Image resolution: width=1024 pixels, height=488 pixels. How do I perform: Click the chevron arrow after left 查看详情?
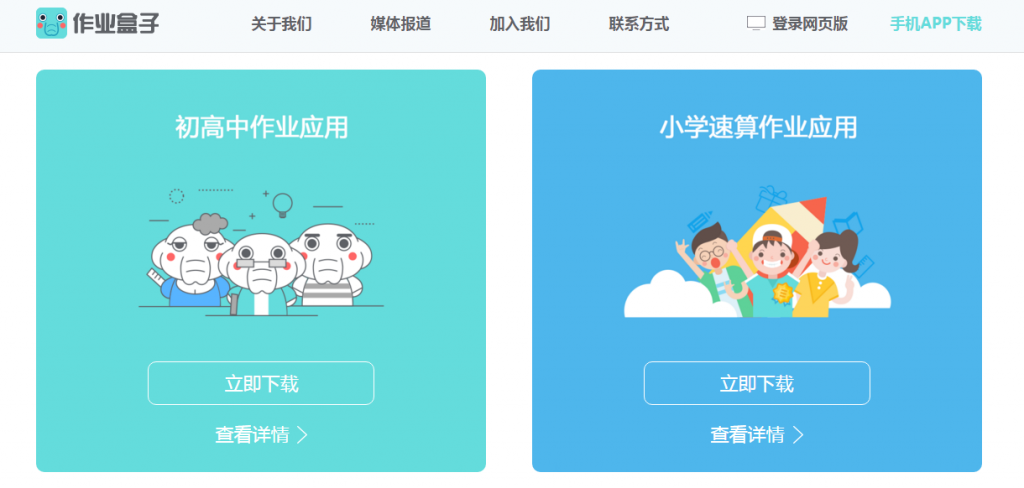302,434
